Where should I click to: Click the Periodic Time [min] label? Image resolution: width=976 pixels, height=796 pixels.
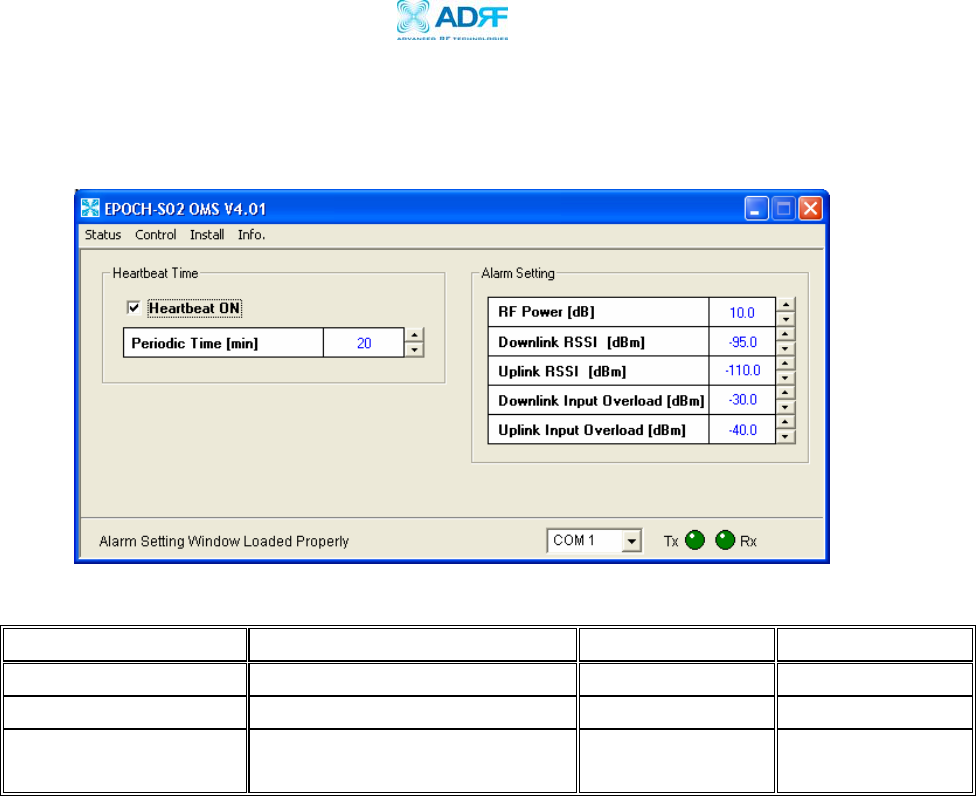194,344
